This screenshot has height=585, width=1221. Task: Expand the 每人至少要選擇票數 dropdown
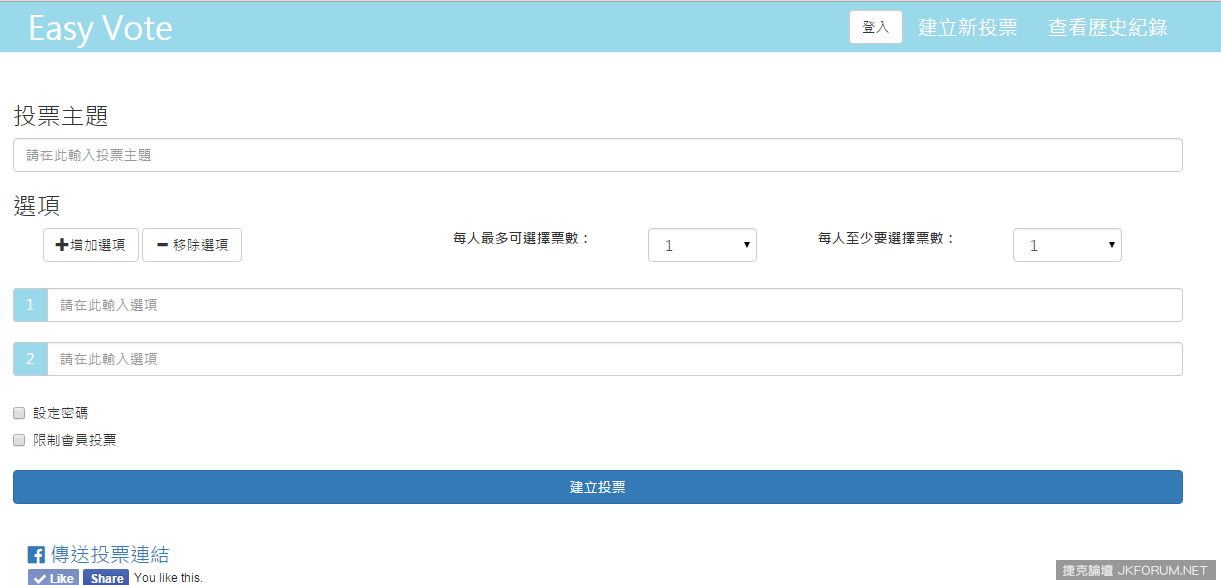point(1067,245)
